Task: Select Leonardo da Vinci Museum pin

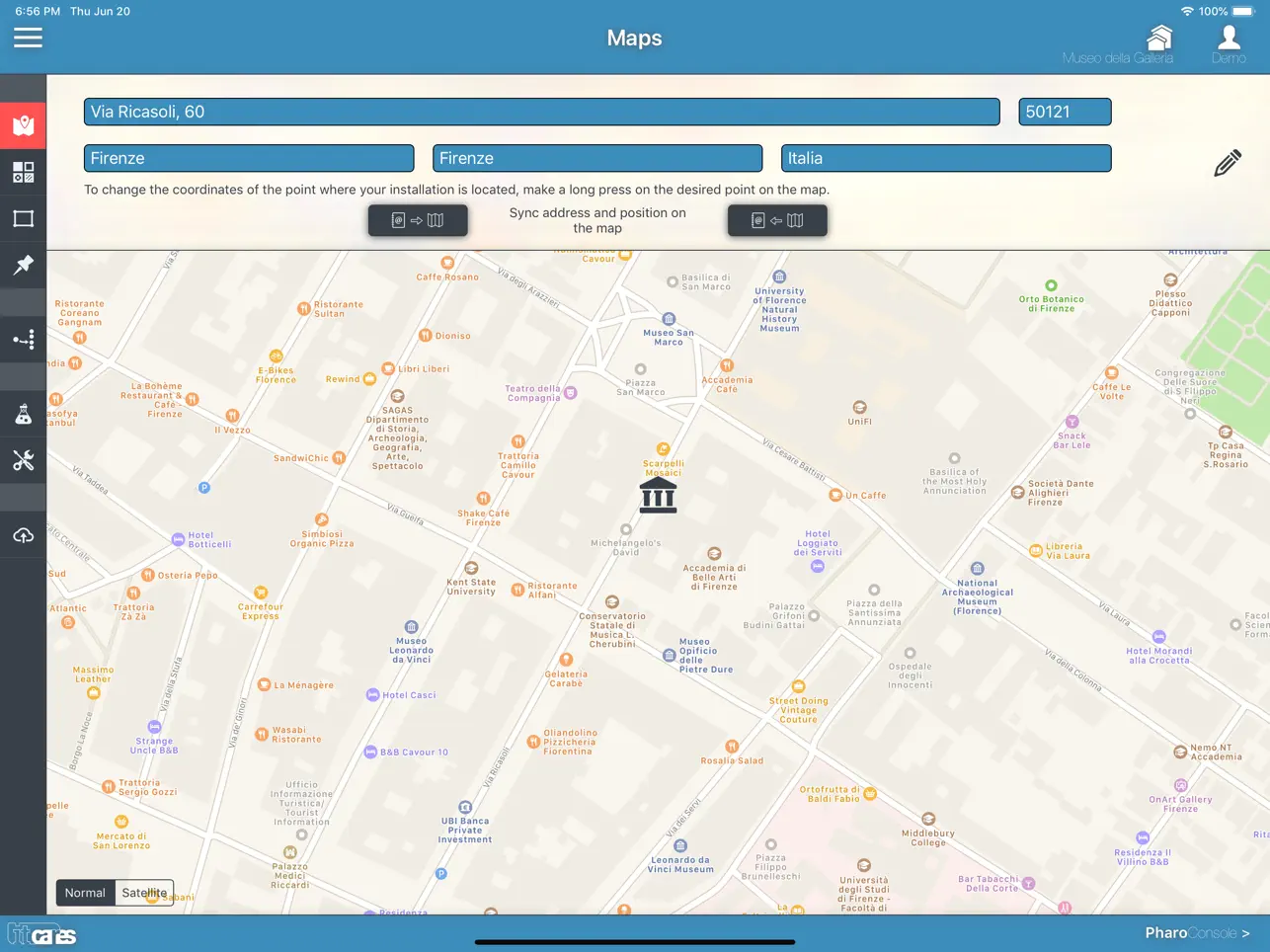Action: tap(680, 845)
